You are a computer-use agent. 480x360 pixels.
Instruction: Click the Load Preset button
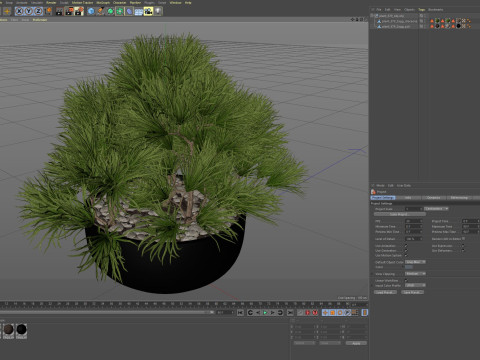(x=385, y=292)
